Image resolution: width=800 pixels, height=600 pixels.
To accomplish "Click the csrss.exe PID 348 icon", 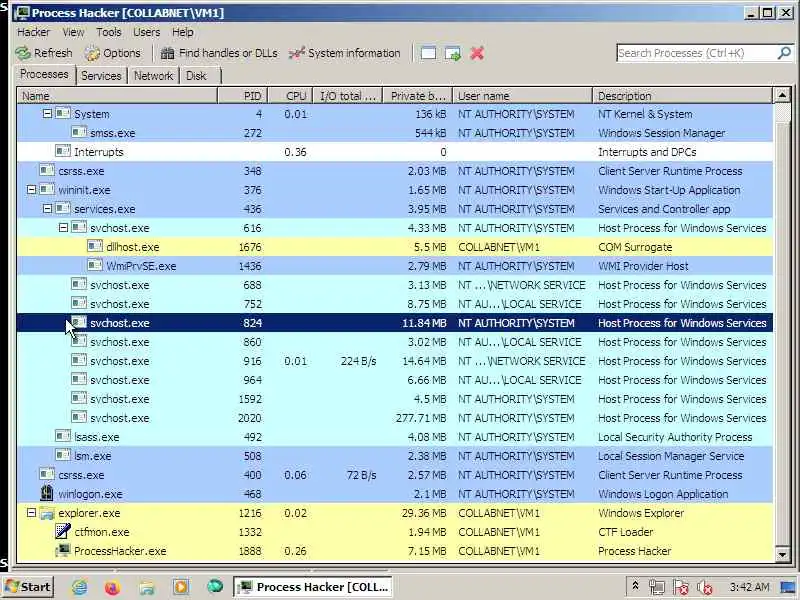I will click(47, 170).
